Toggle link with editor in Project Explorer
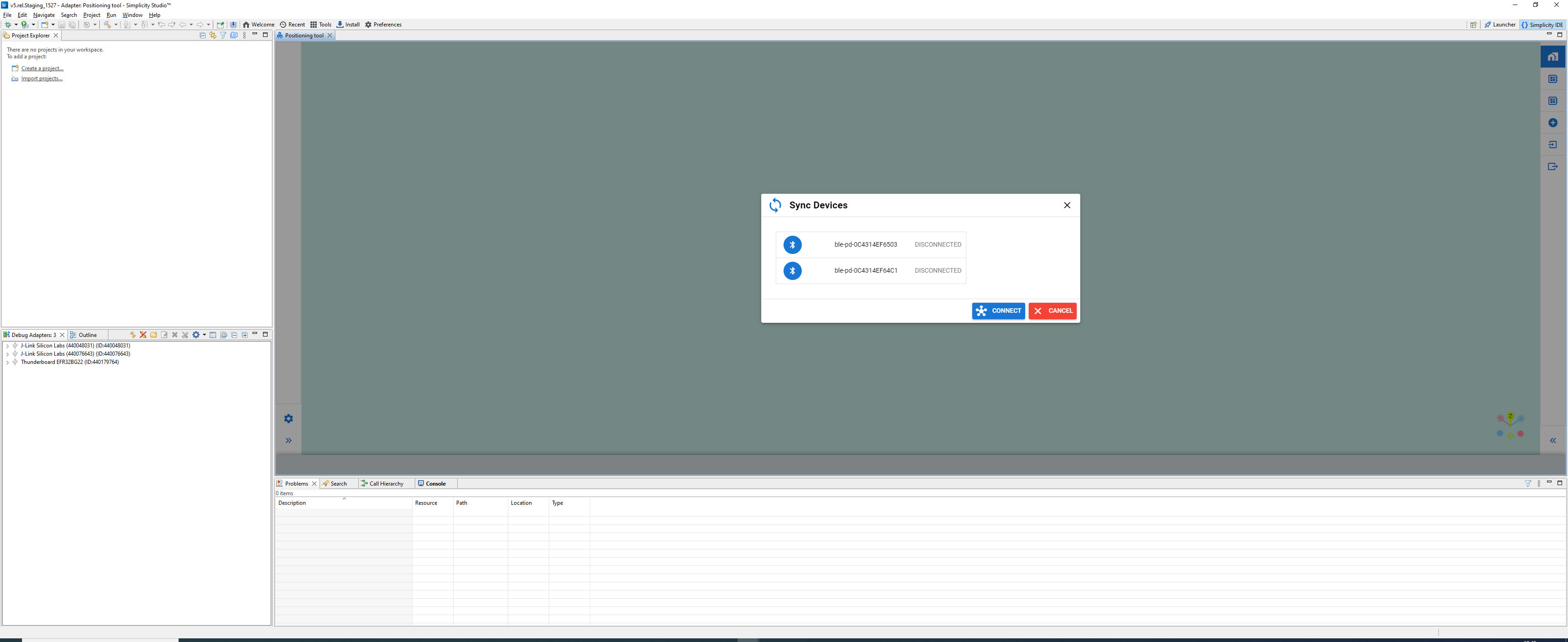 (x=213, y=35)
